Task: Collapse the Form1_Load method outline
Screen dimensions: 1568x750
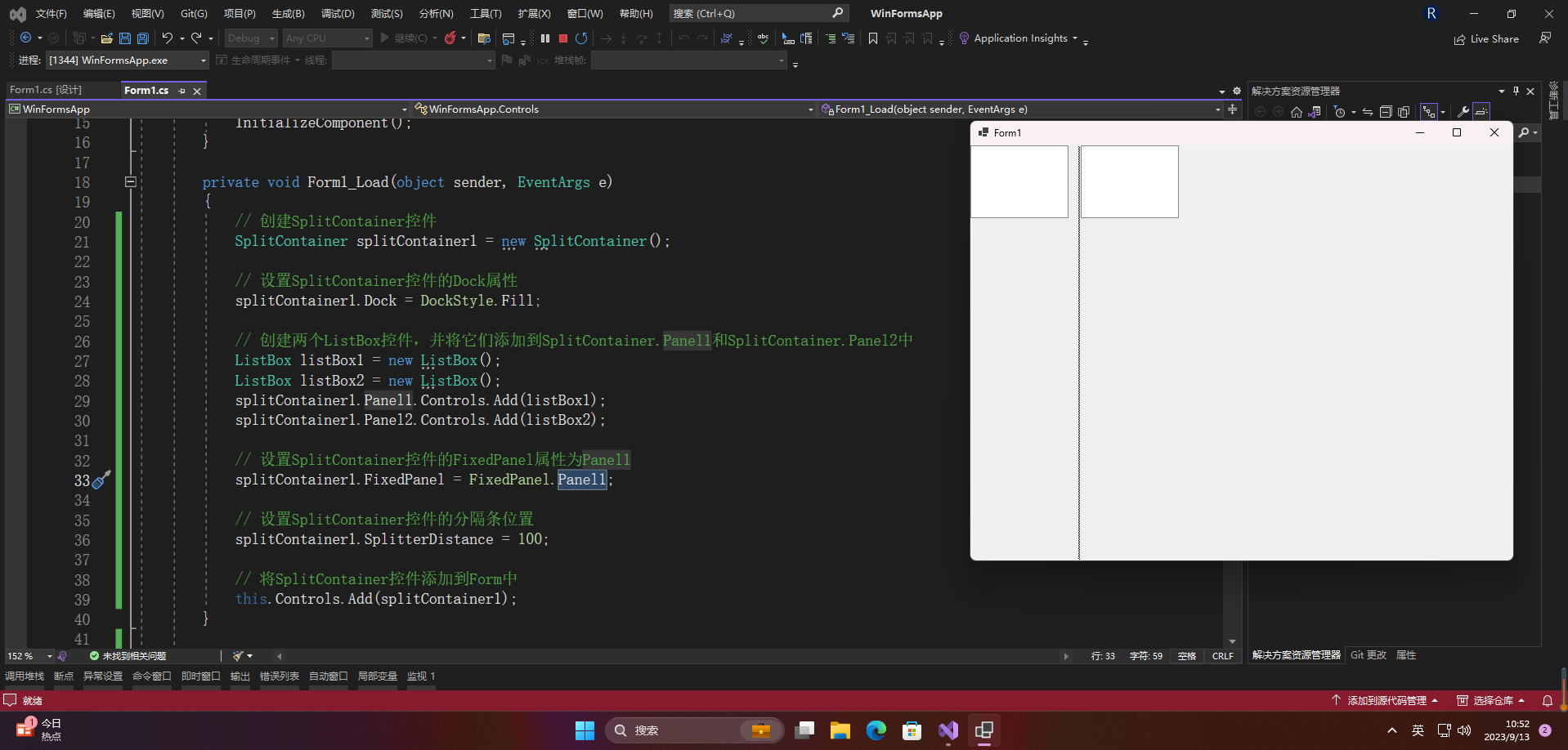Action: pyautogui.click(x=130, y=182)
